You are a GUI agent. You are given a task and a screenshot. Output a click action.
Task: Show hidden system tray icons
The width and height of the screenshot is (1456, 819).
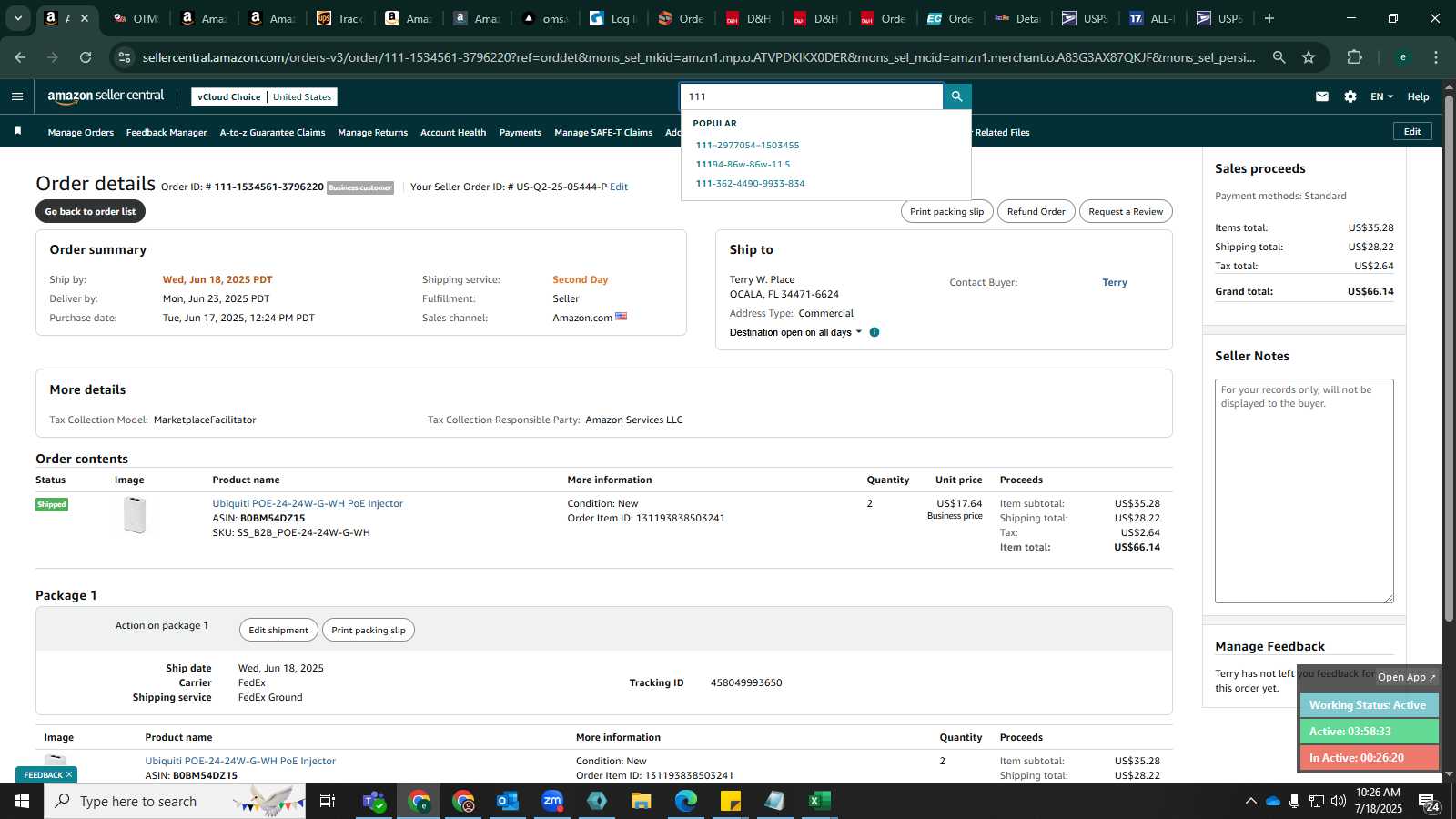[1250, 801]
